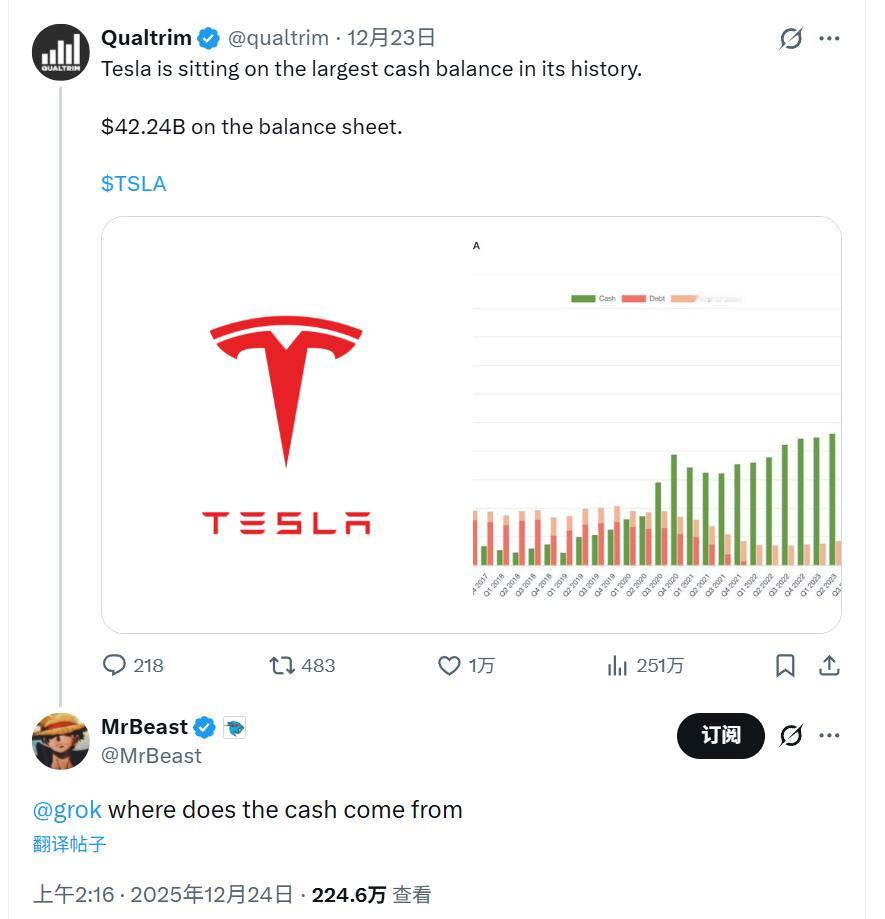
Task: Share the Qualtrim post via share icon
Action: point(829,665)
